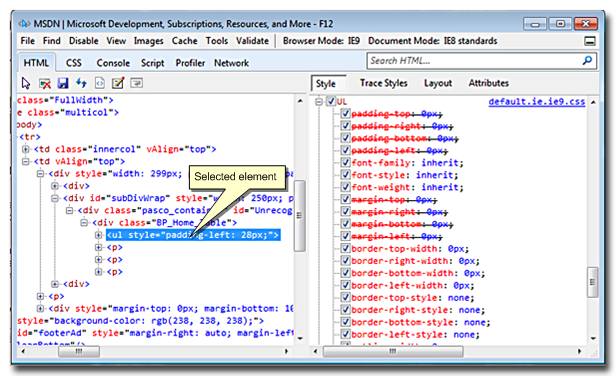The height and width of the screenshot is (377, 616).
Task: Toggle the border-bottom-style none checkbox
Action: coord(345,322)
